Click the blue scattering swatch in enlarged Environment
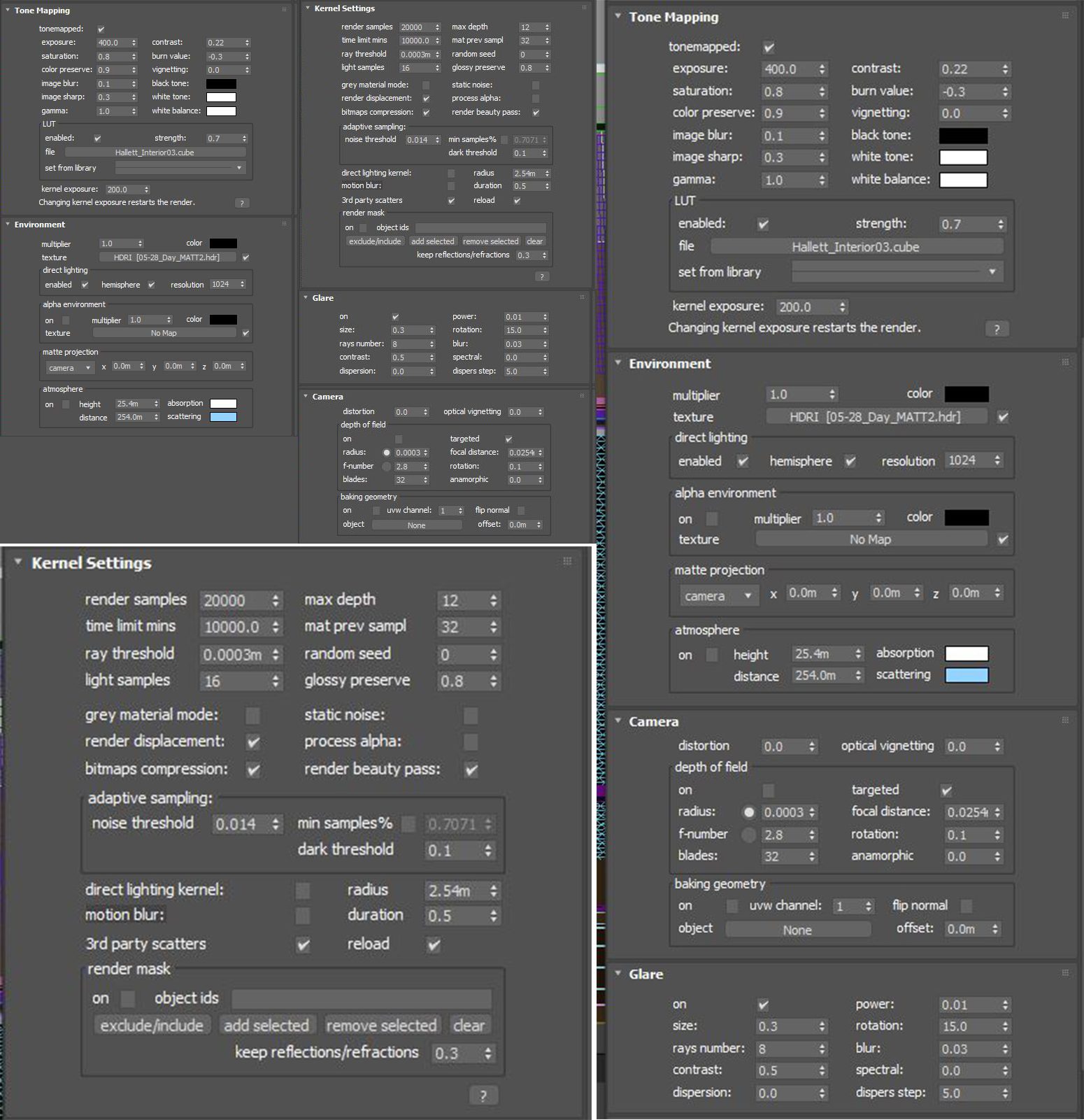Image resolution: width=1084 pixels, height=1120 pixels. tap(967, 675)
